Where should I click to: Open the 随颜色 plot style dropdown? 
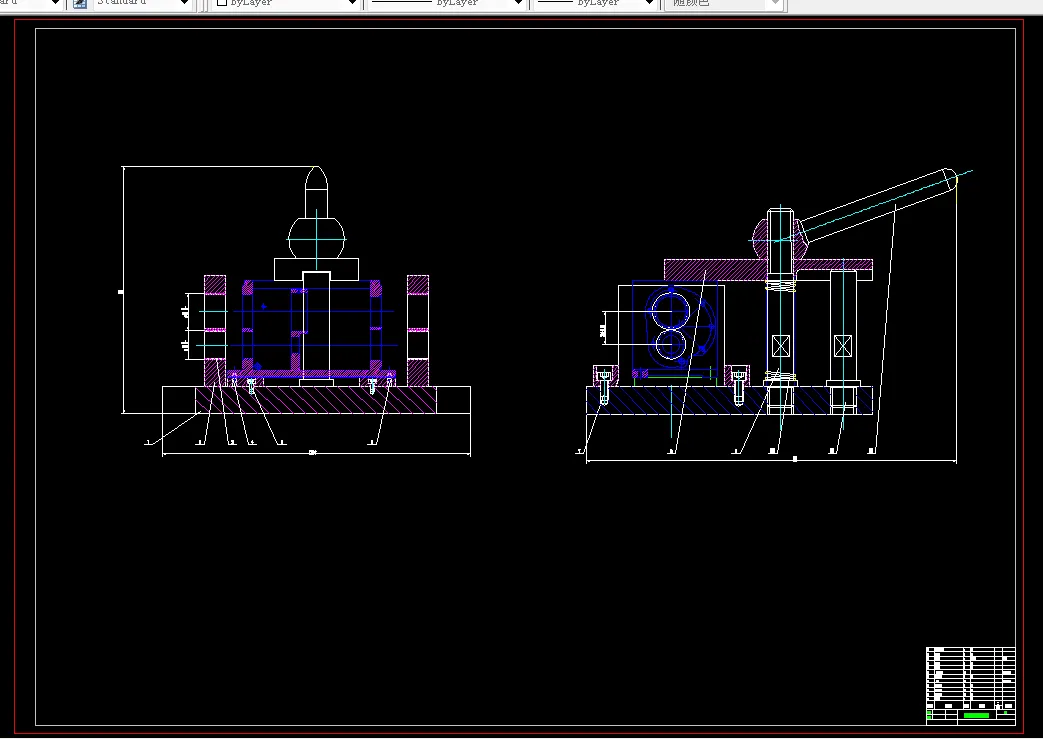pos(774,3)
